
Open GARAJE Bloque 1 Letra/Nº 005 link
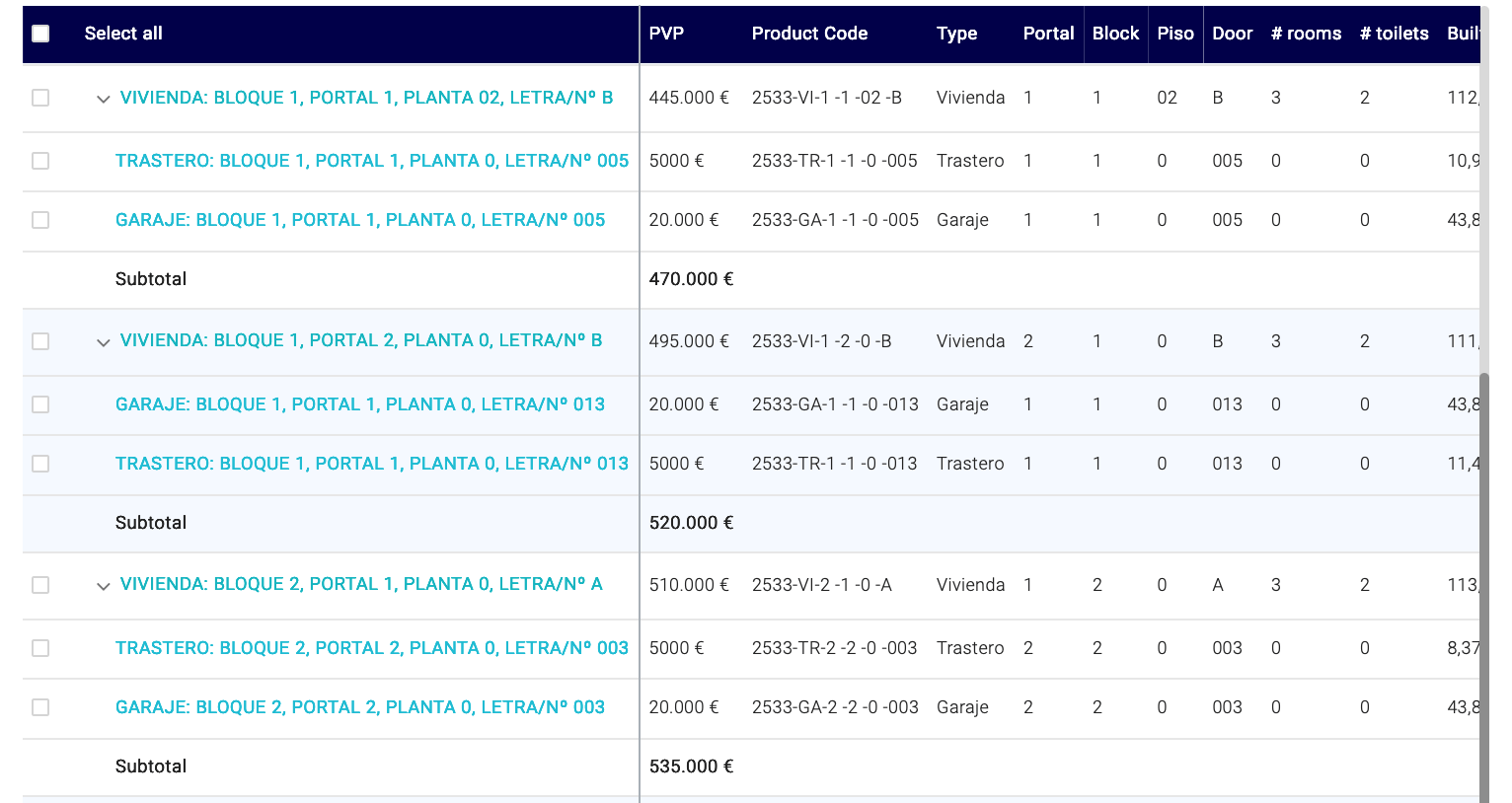point(360,220)
